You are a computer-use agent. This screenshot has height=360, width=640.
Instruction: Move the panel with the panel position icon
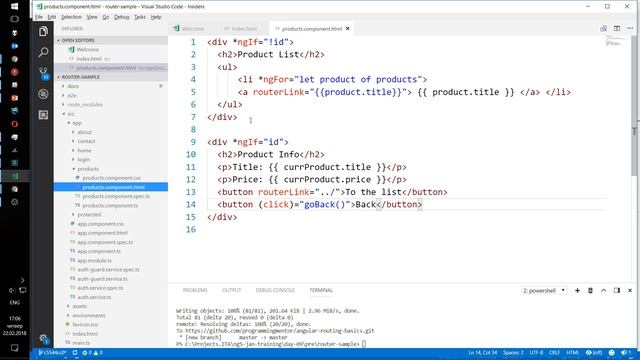[x=617, y=290]
